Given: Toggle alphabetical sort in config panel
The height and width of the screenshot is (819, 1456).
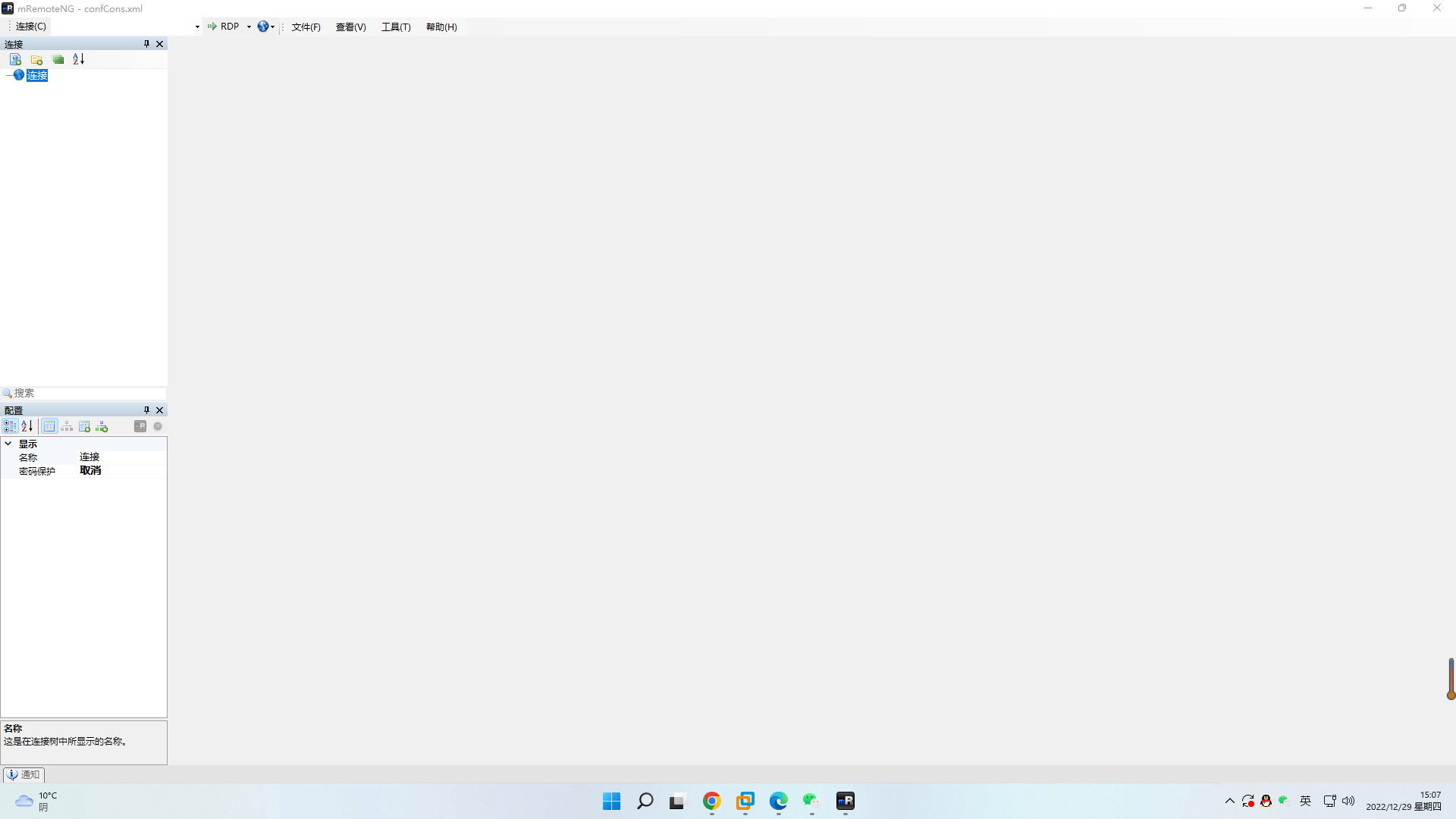Looking at the screenshot, I should 27,427.
